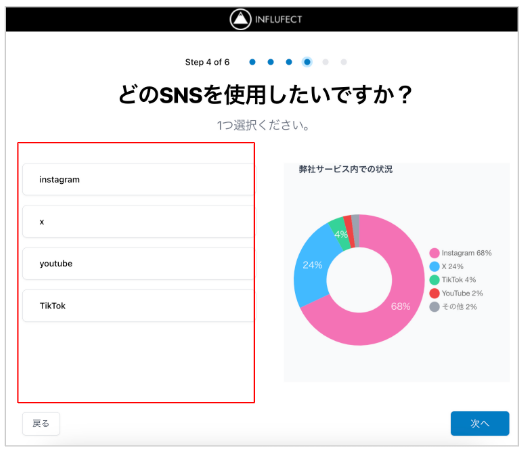Image resolution: width=523 pixels, height=453 pixels.
Task: Click the heading どのSNSを使用したいですか？
Action: [266, 94]
